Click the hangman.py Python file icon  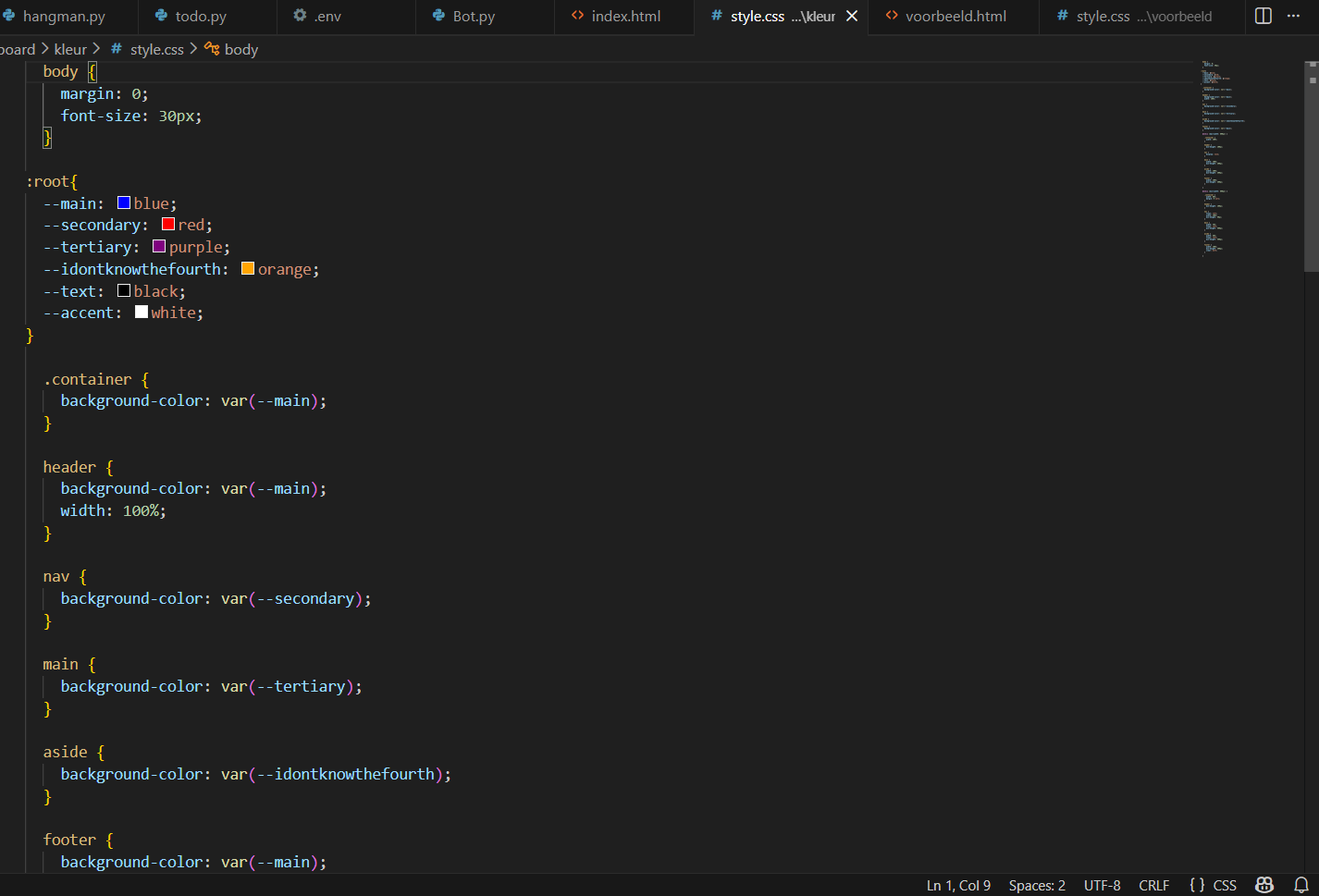[9, 16]
